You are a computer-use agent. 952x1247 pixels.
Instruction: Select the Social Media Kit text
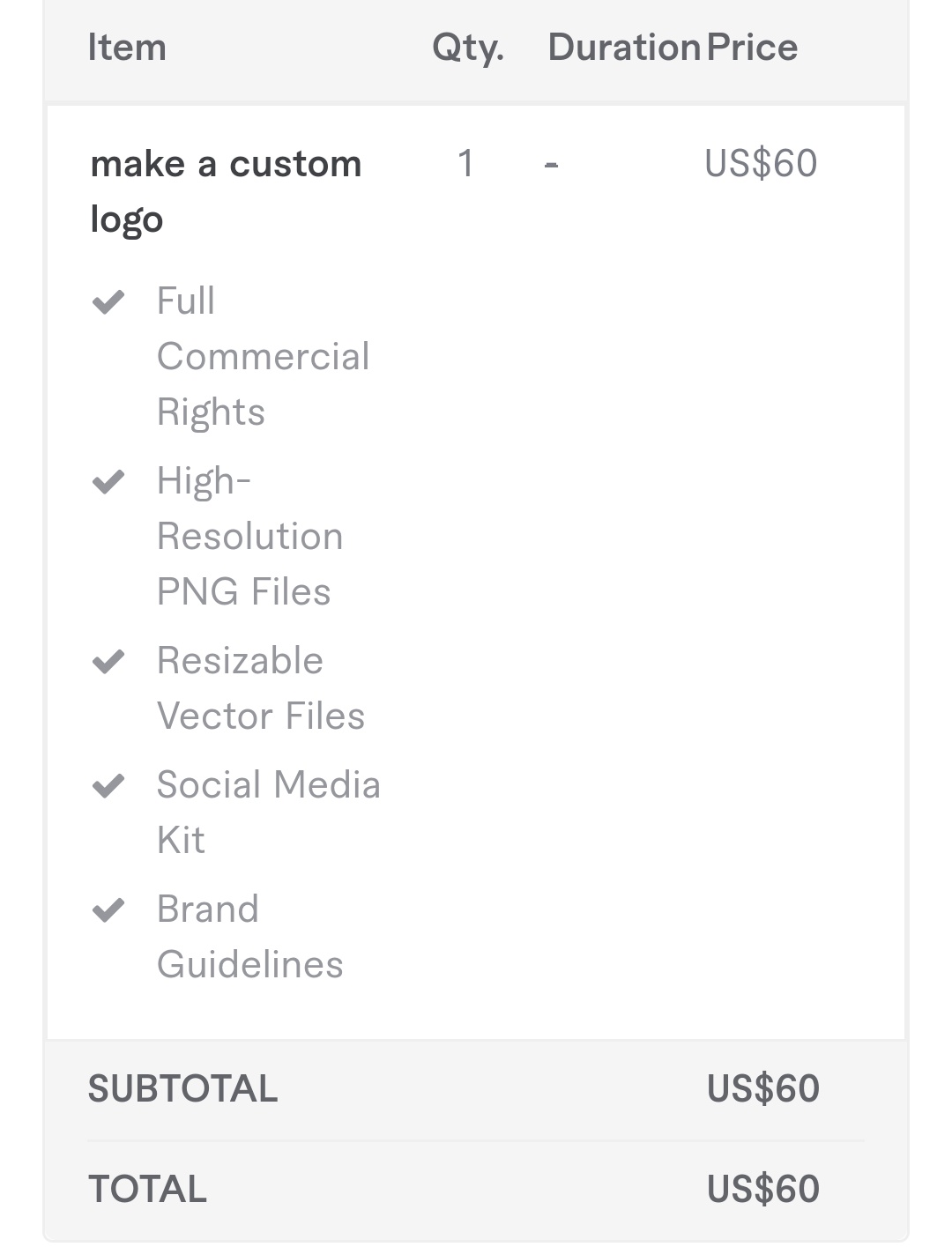[268, 813]
